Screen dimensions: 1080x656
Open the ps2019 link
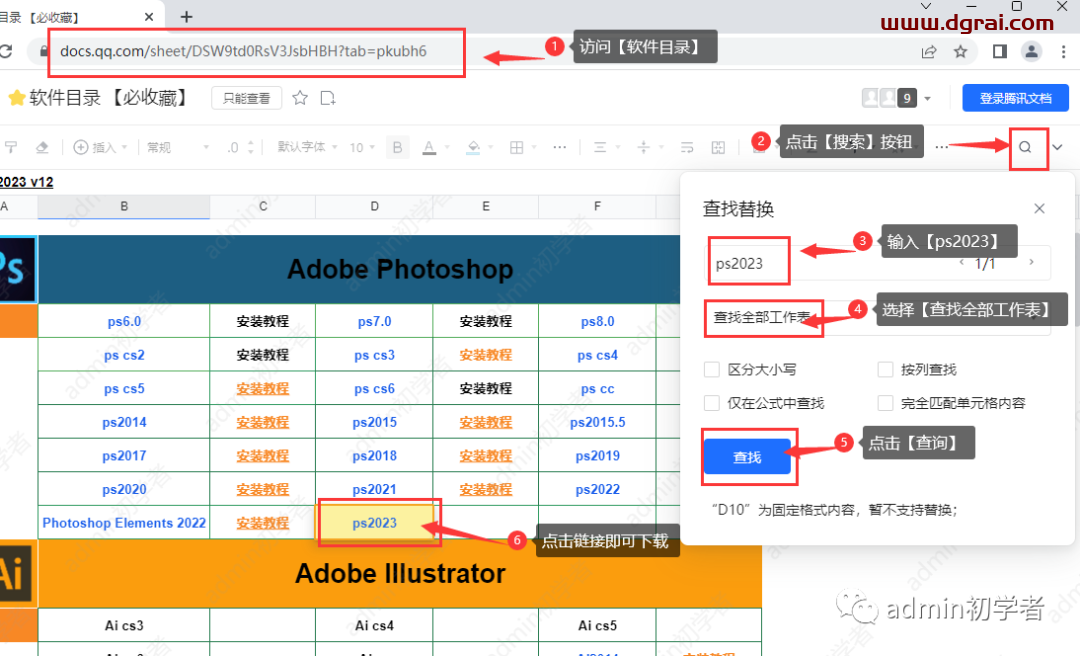click(x=597, y=456)
